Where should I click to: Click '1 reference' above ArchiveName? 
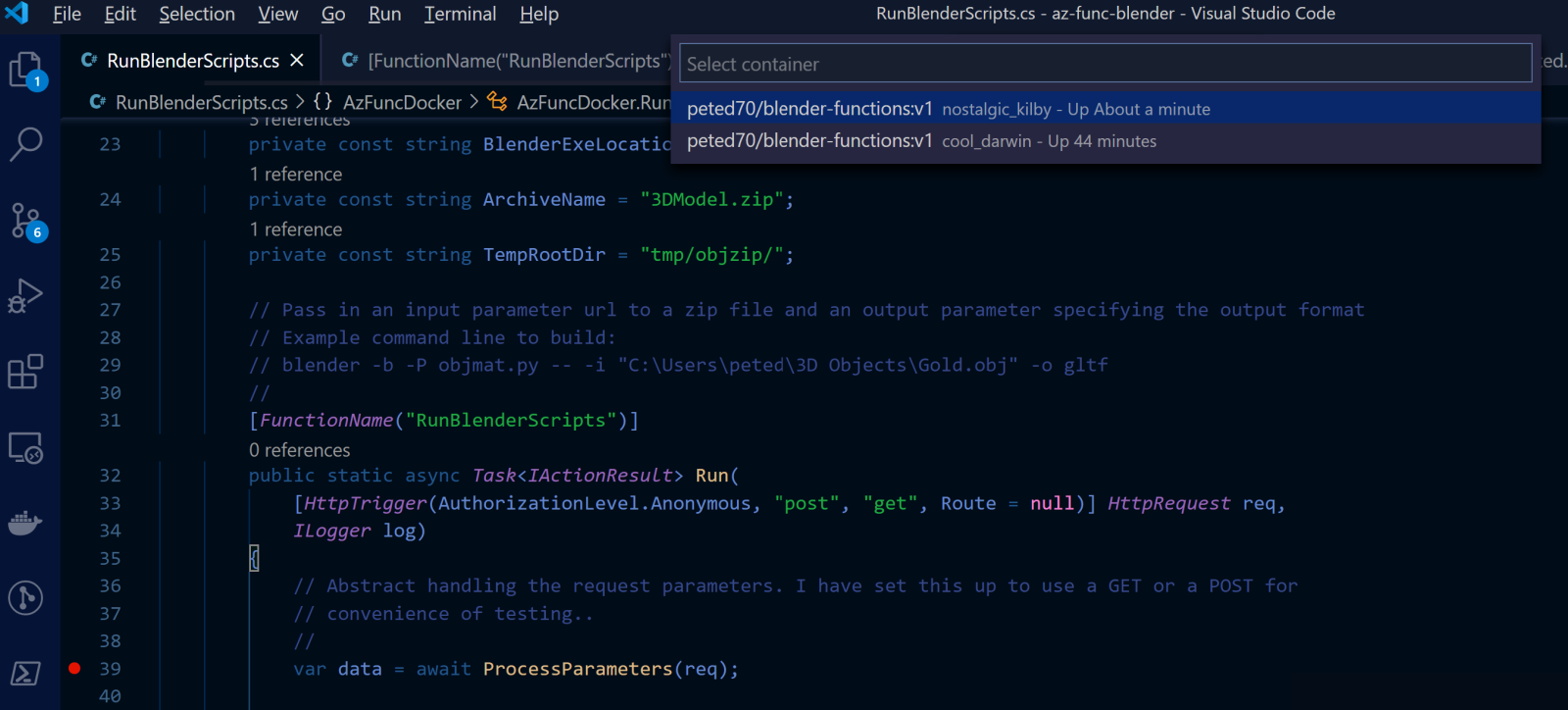[295, 174]
